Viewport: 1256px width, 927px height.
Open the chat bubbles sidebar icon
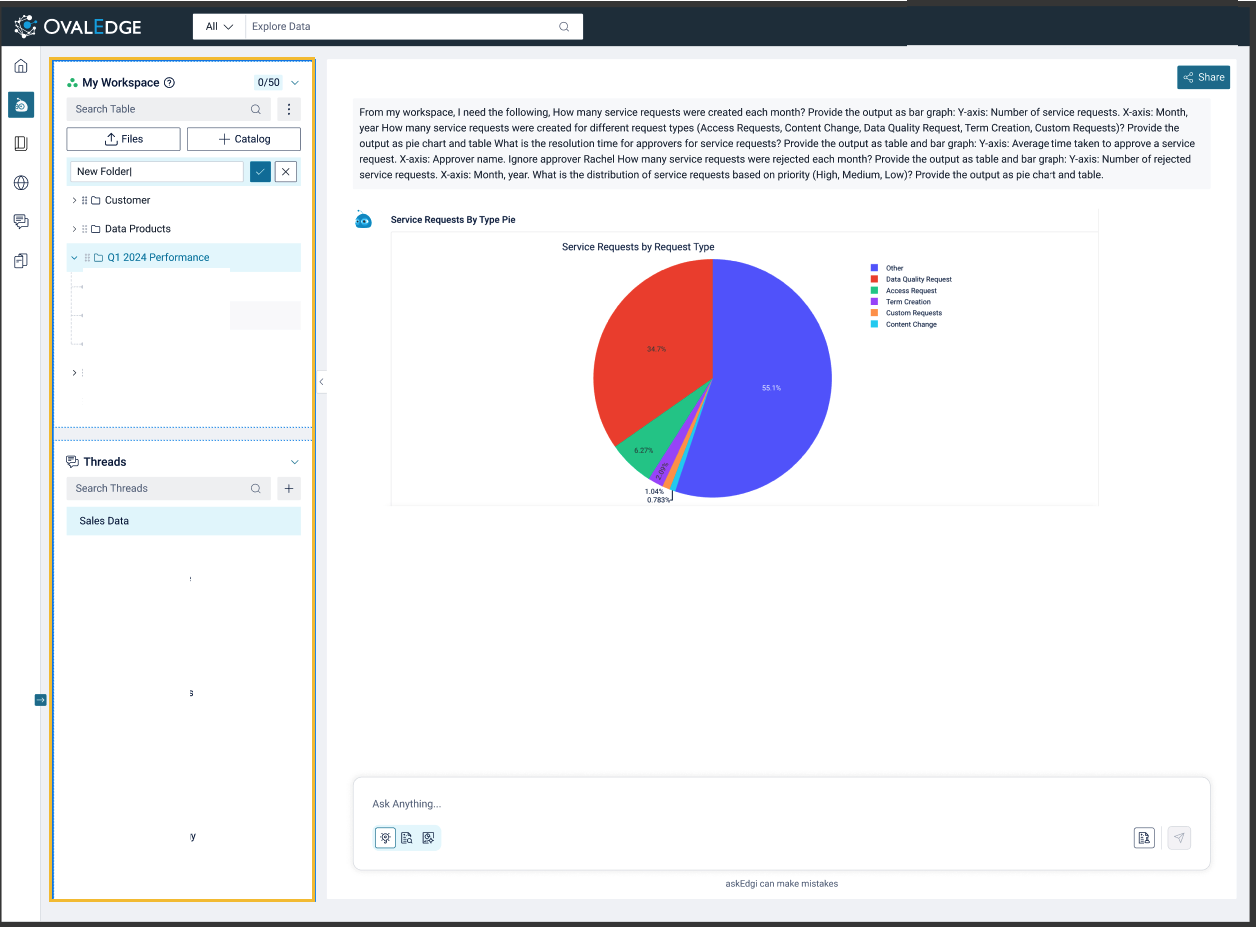[x=21, y=221]
